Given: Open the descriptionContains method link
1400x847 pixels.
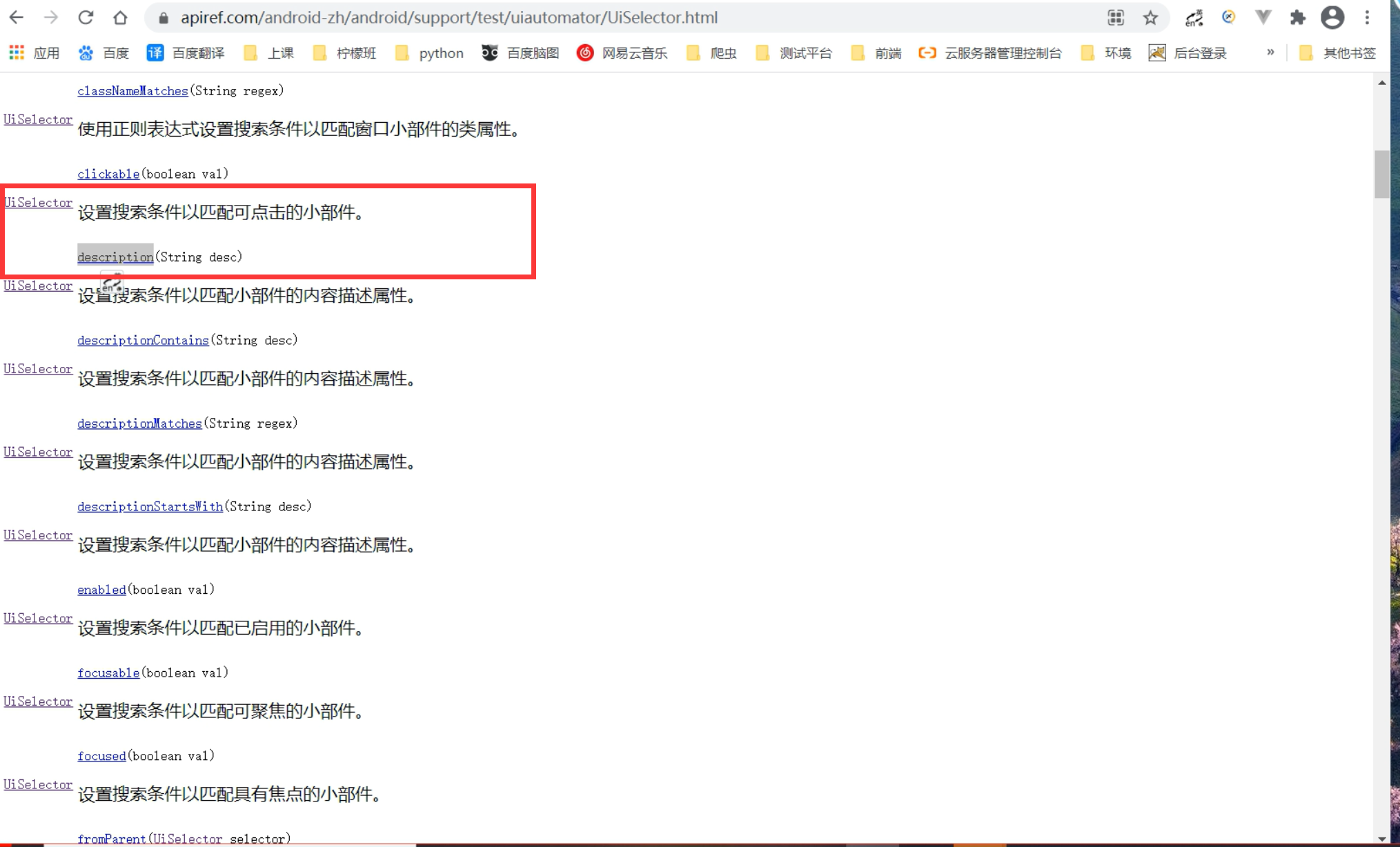Looking at the screenshot, I should (143, 340).
